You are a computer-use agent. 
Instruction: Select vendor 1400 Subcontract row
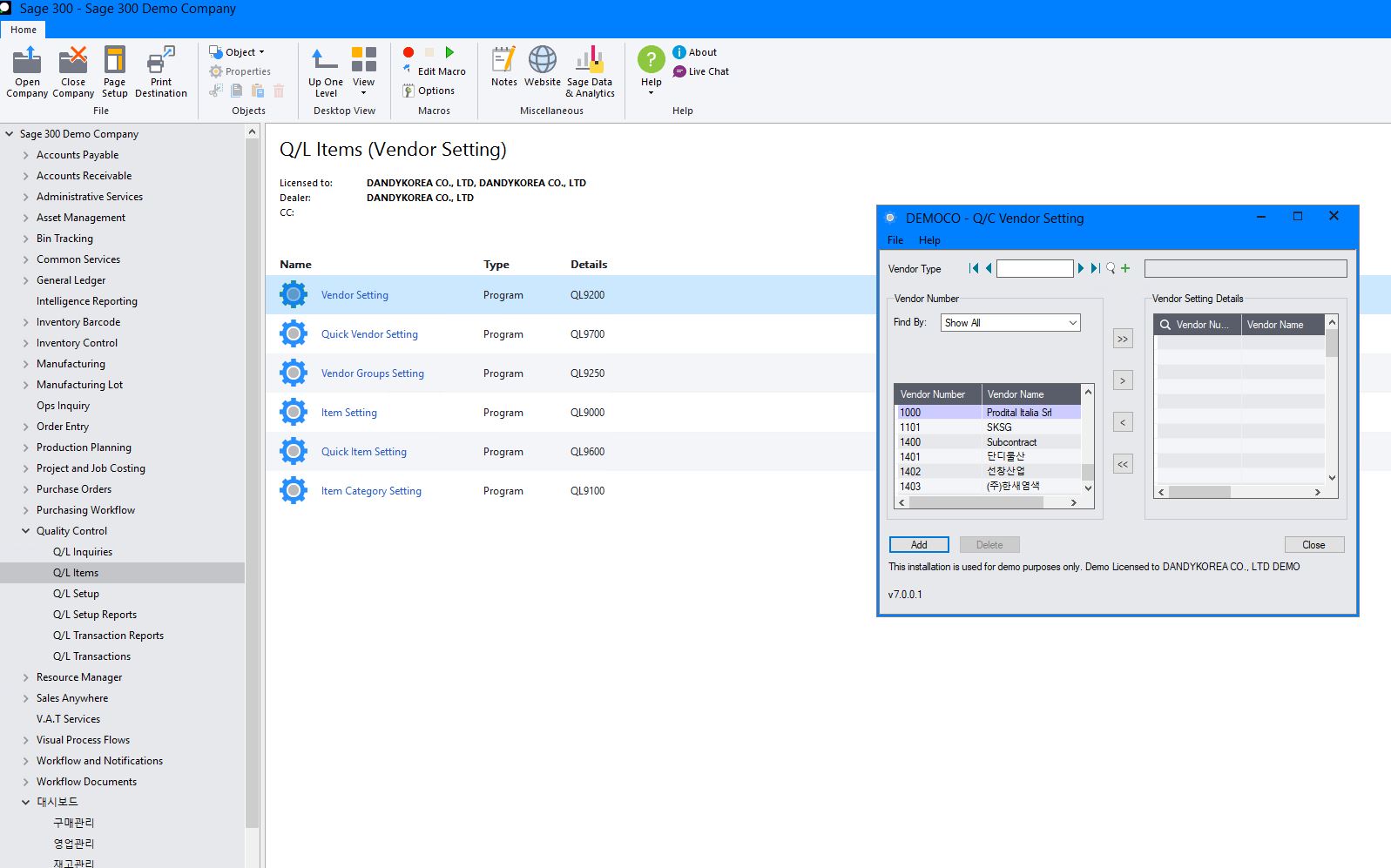point(989,442)
